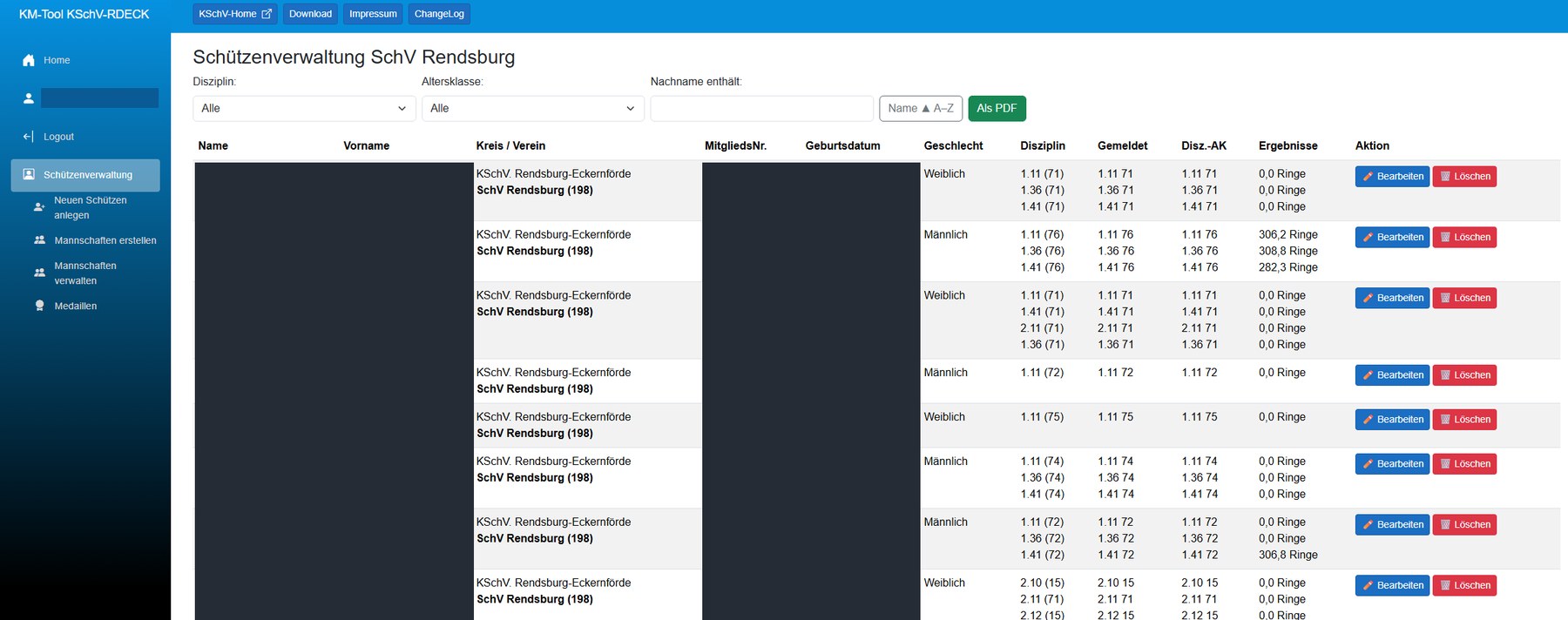The image size is (1568, 620).
Task: Click the Ergebnisse column header
Action: [x=1288, y=145]
